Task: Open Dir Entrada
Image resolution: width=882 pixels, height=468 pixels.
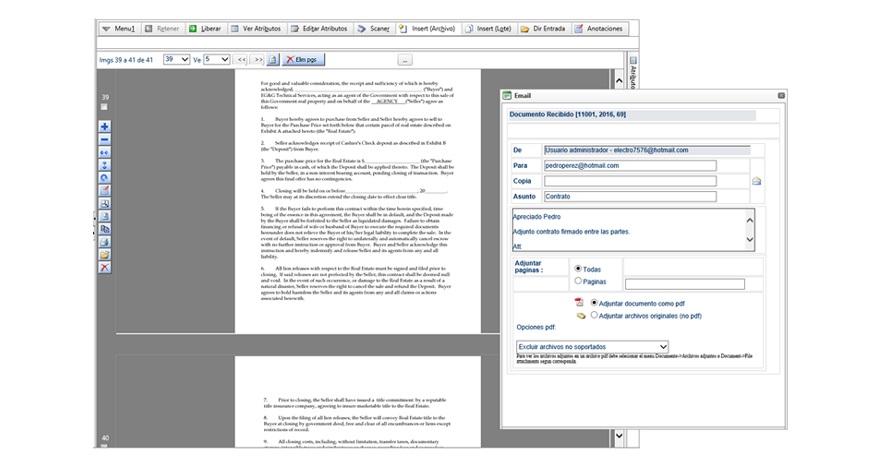Action: [x=543, y=29]
